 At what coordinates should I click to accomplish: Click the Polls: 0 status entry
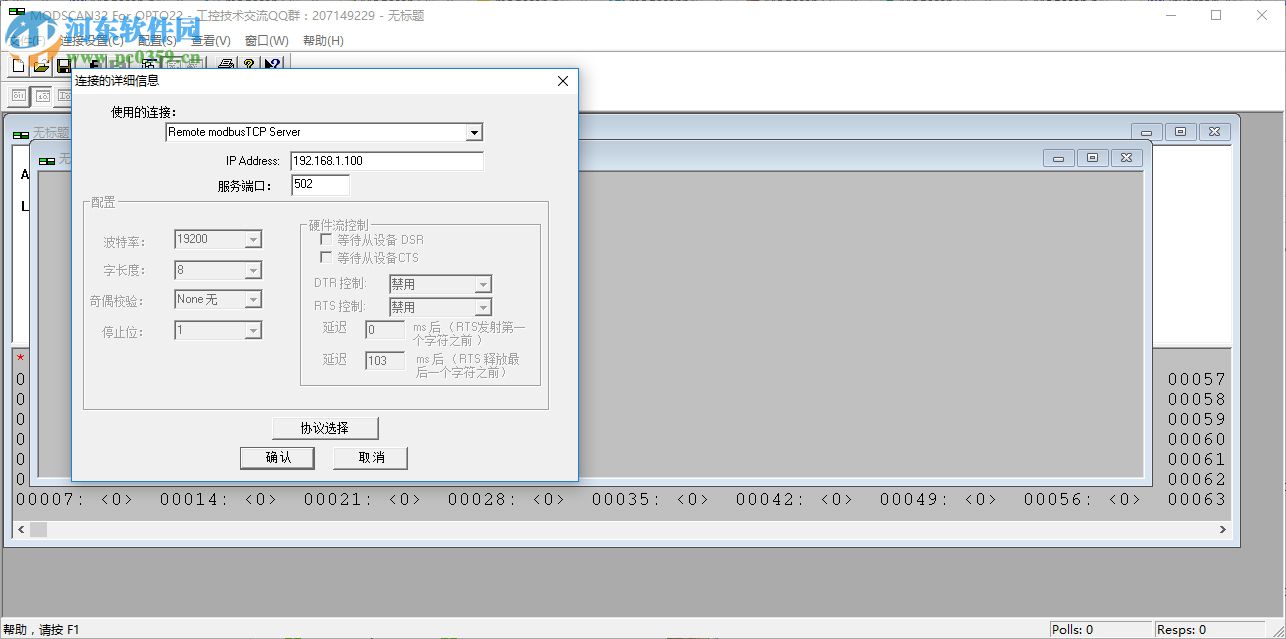click(1099, 630)
